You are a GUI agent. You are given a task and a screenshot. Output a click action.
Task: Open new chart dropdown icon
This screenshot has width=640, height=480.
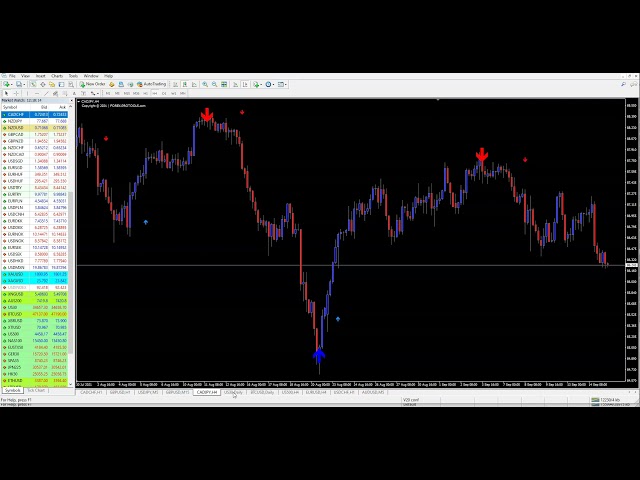click(x=6, y=84)
